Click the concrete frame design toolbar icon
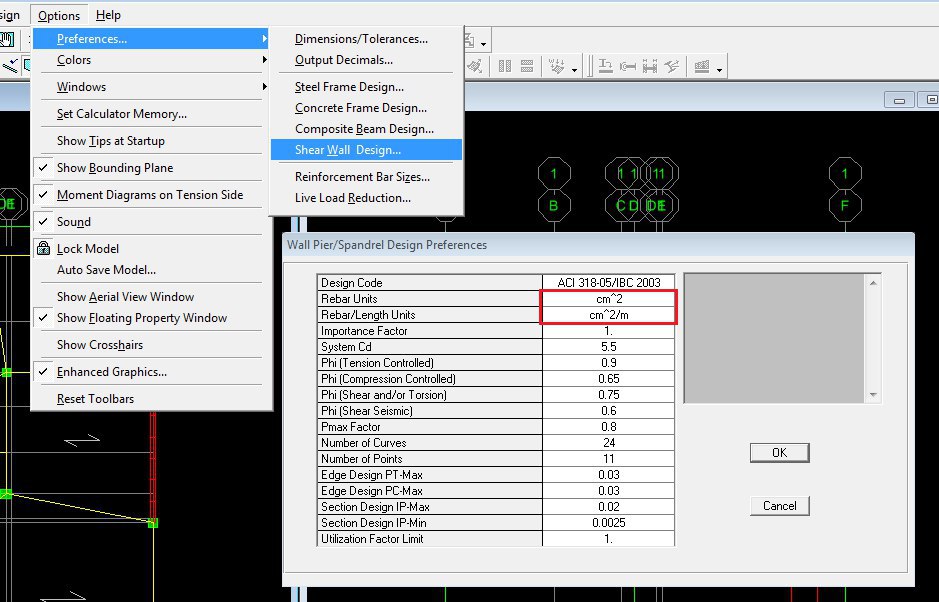The height and width of the screenshot is (602, 939). pyautogui.click(x=628, y=66)
